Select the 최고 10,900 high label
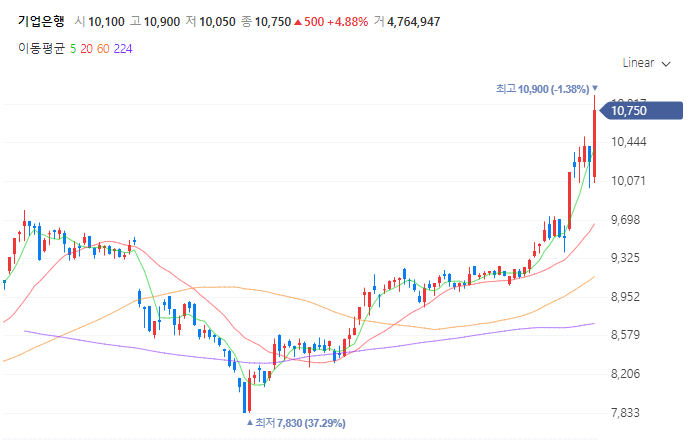Screen dimensions: 695x440 click(x=544, y=89)
